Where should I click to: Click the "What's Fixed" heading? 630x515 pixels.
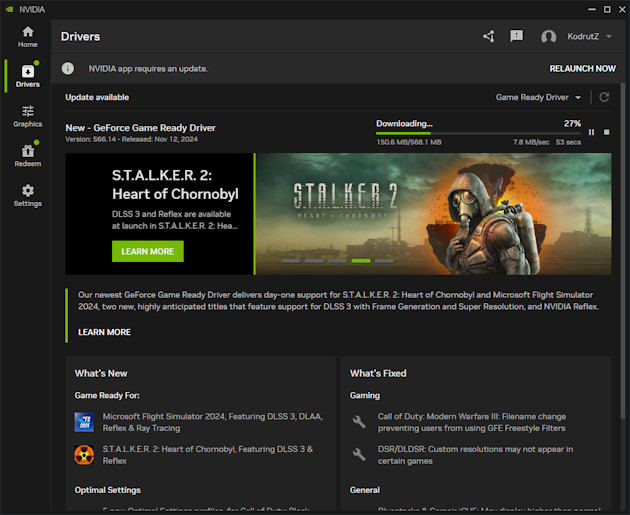pyautogui.click(x=378, y=373)
